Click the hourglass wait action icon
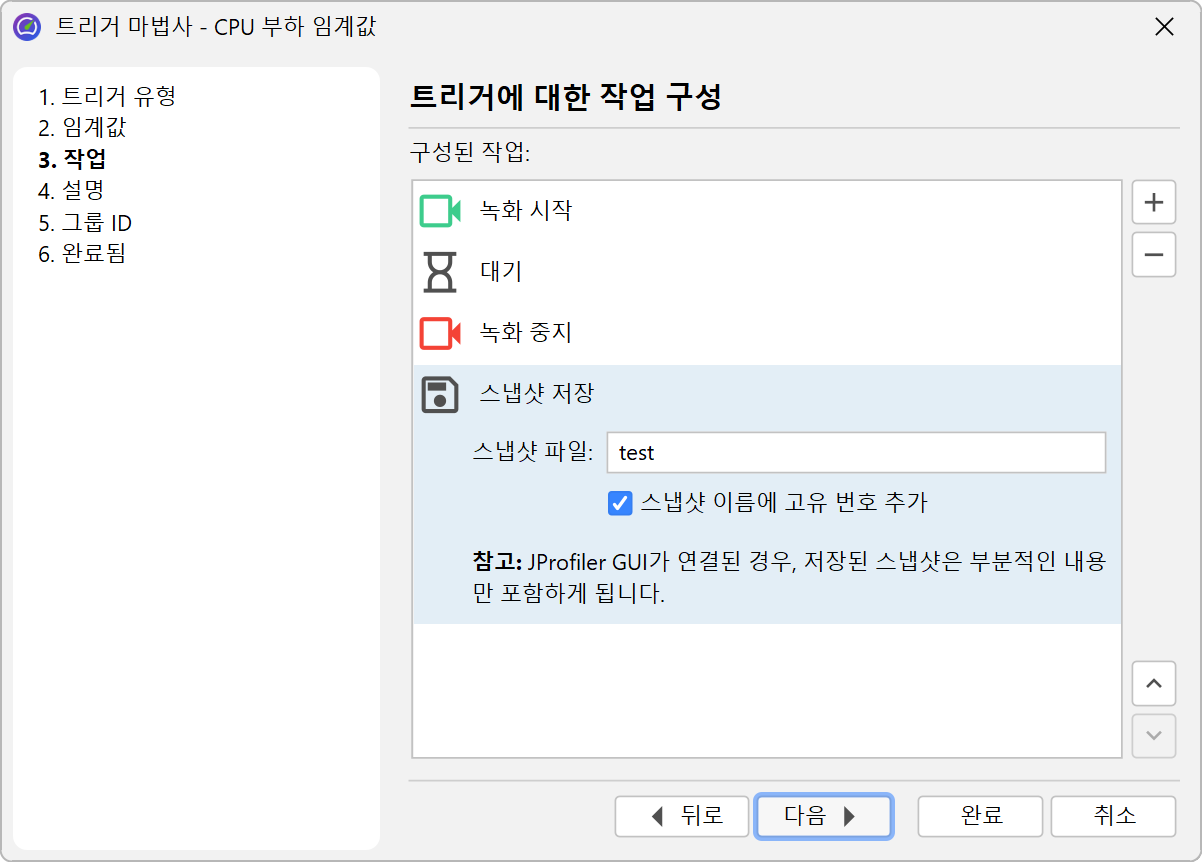This screenshot has width=1202, height=862. 439,272
